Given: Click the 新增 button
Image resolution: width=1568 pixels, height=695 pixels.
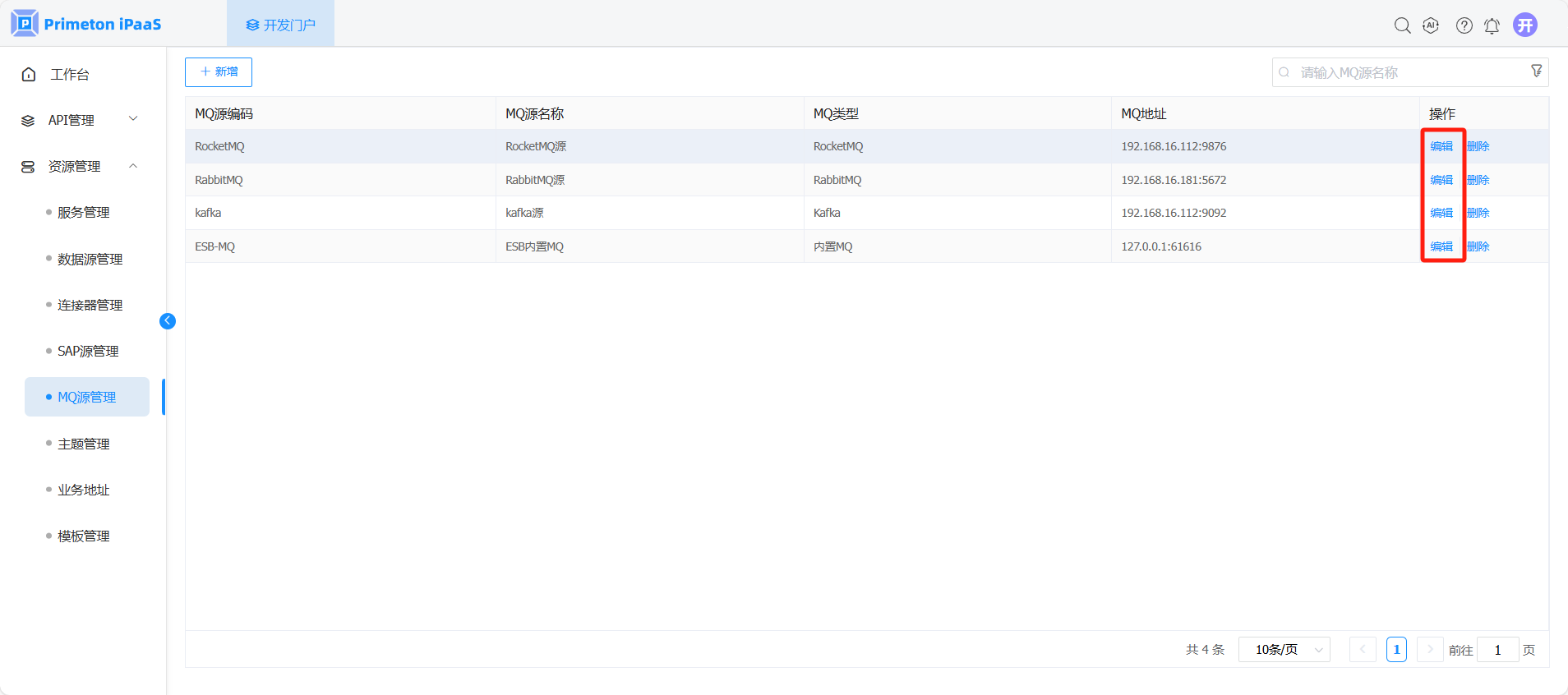Looking at the screenshot, I should point(219,72).
